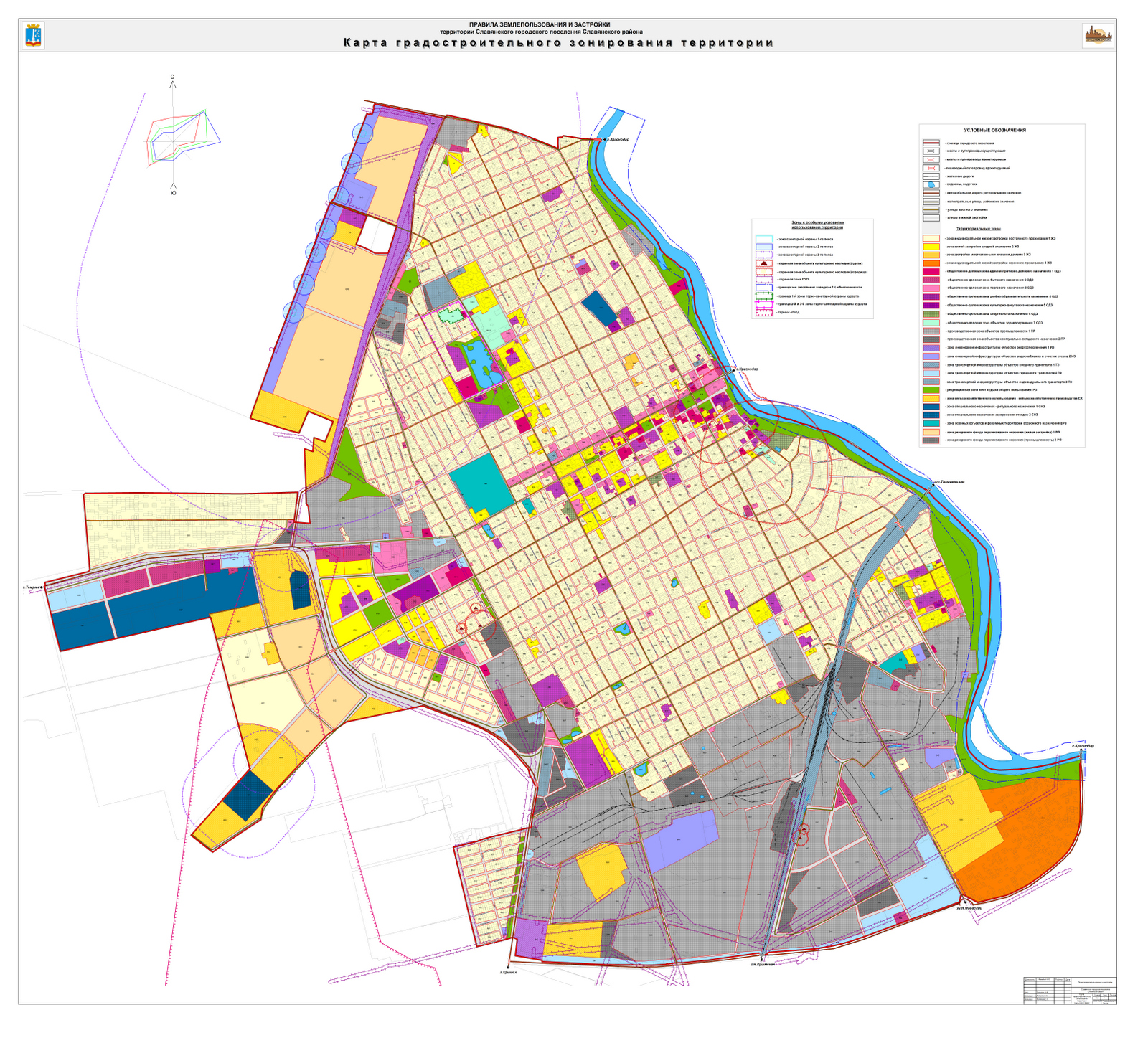Click the orange 4 ЖЗ seasonal housing swatch

tap(931, 263)
